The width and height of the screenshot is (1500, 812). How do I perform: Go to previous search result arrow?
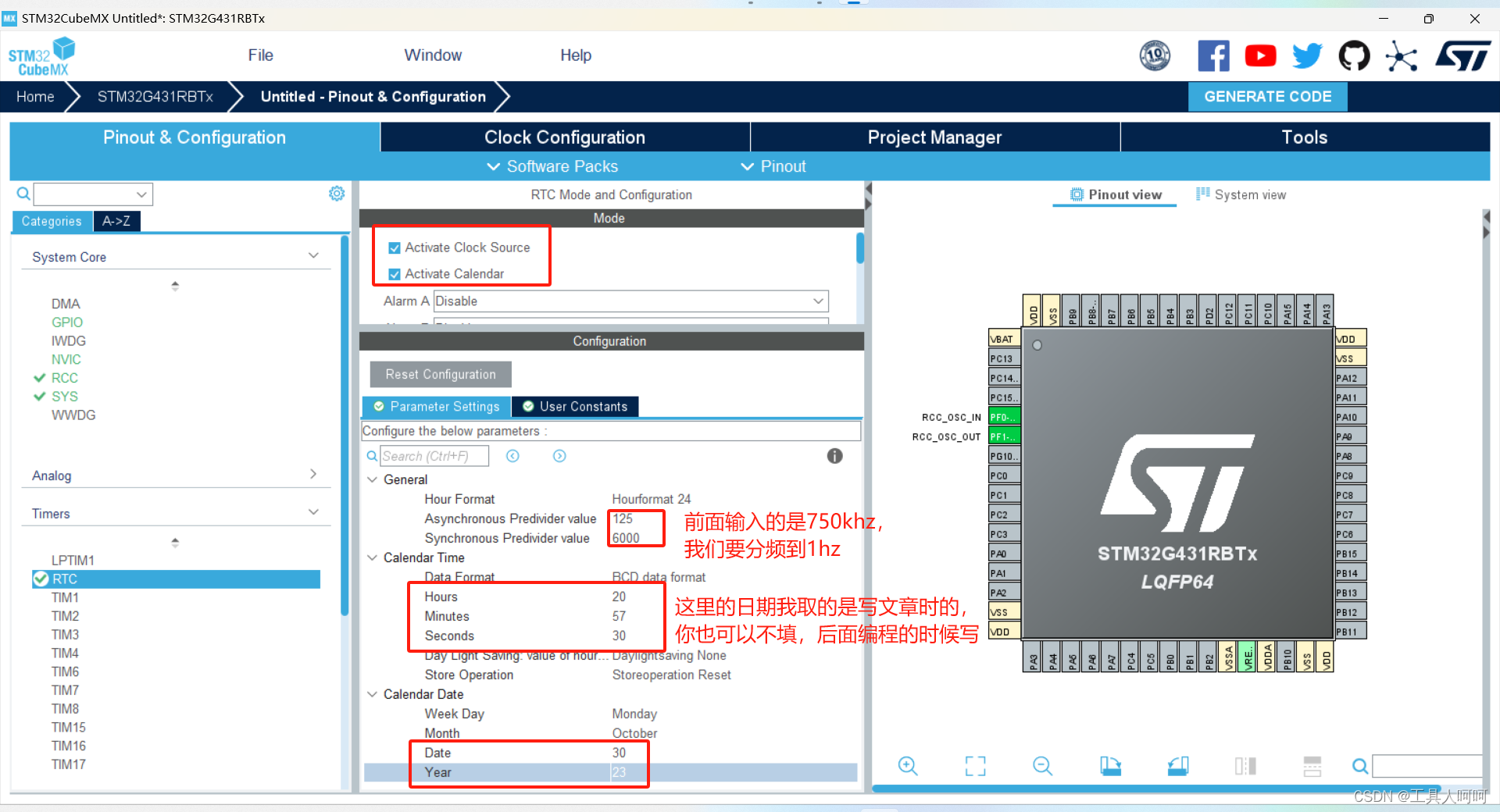pos(512,456)
